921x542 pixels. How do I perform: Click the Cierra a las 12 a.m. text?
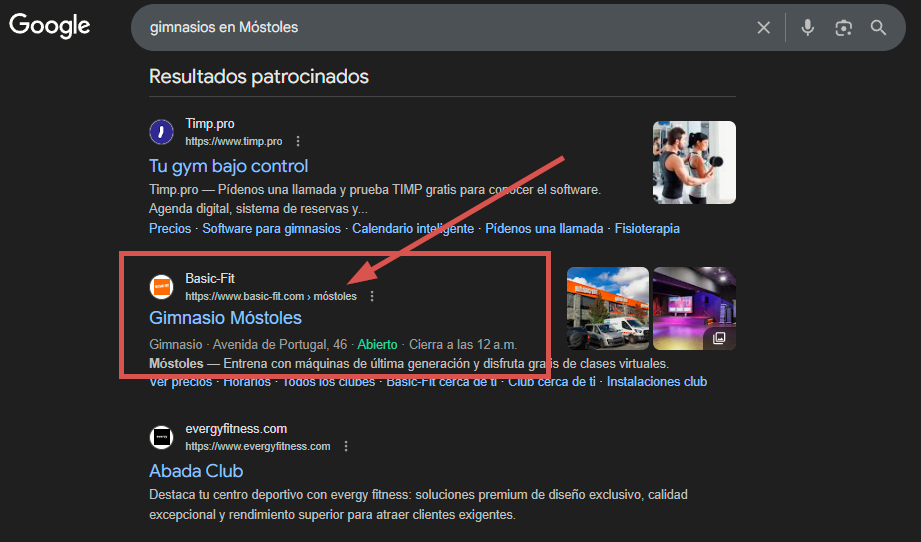463,345
